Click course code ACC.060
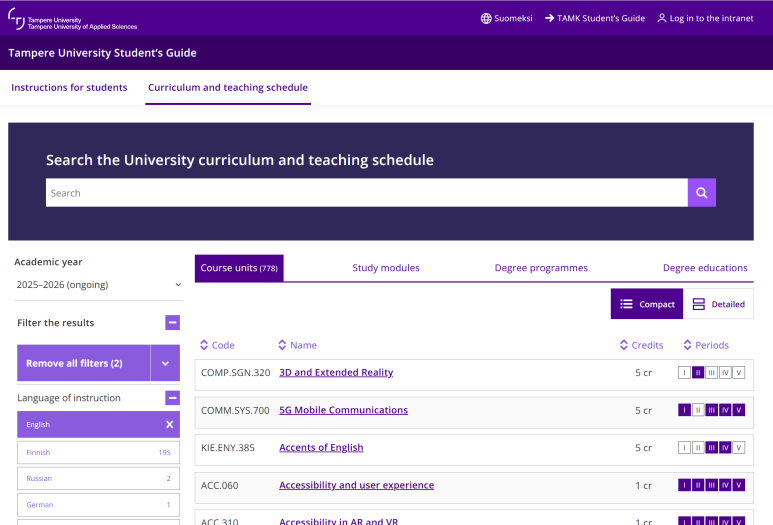This screenshot has width=773, height=525. tap(219, 485)
